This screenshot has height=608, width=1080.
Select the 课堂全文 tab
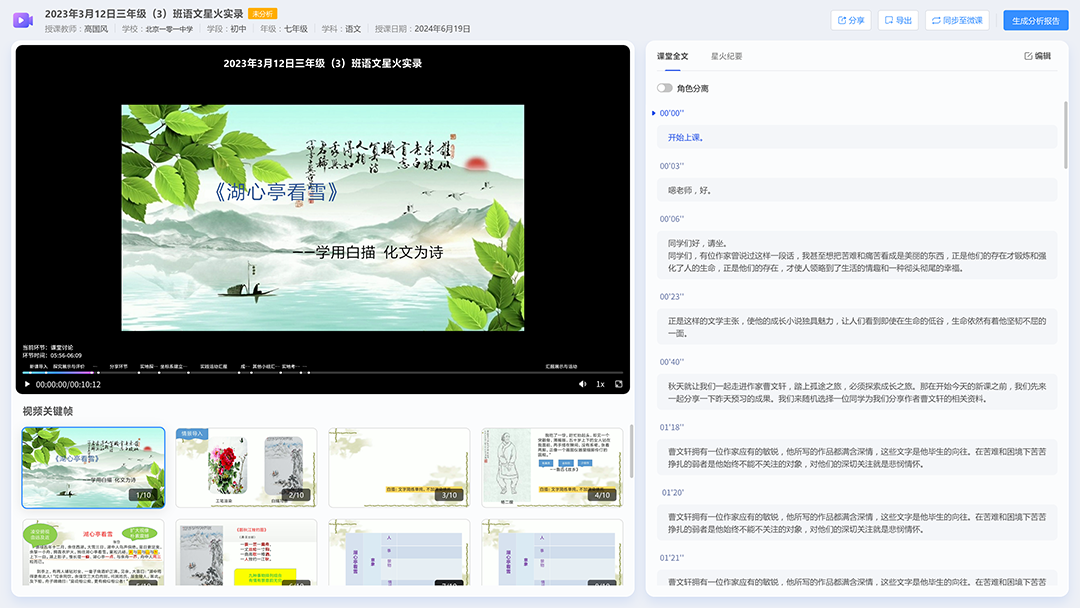point(672,56)
